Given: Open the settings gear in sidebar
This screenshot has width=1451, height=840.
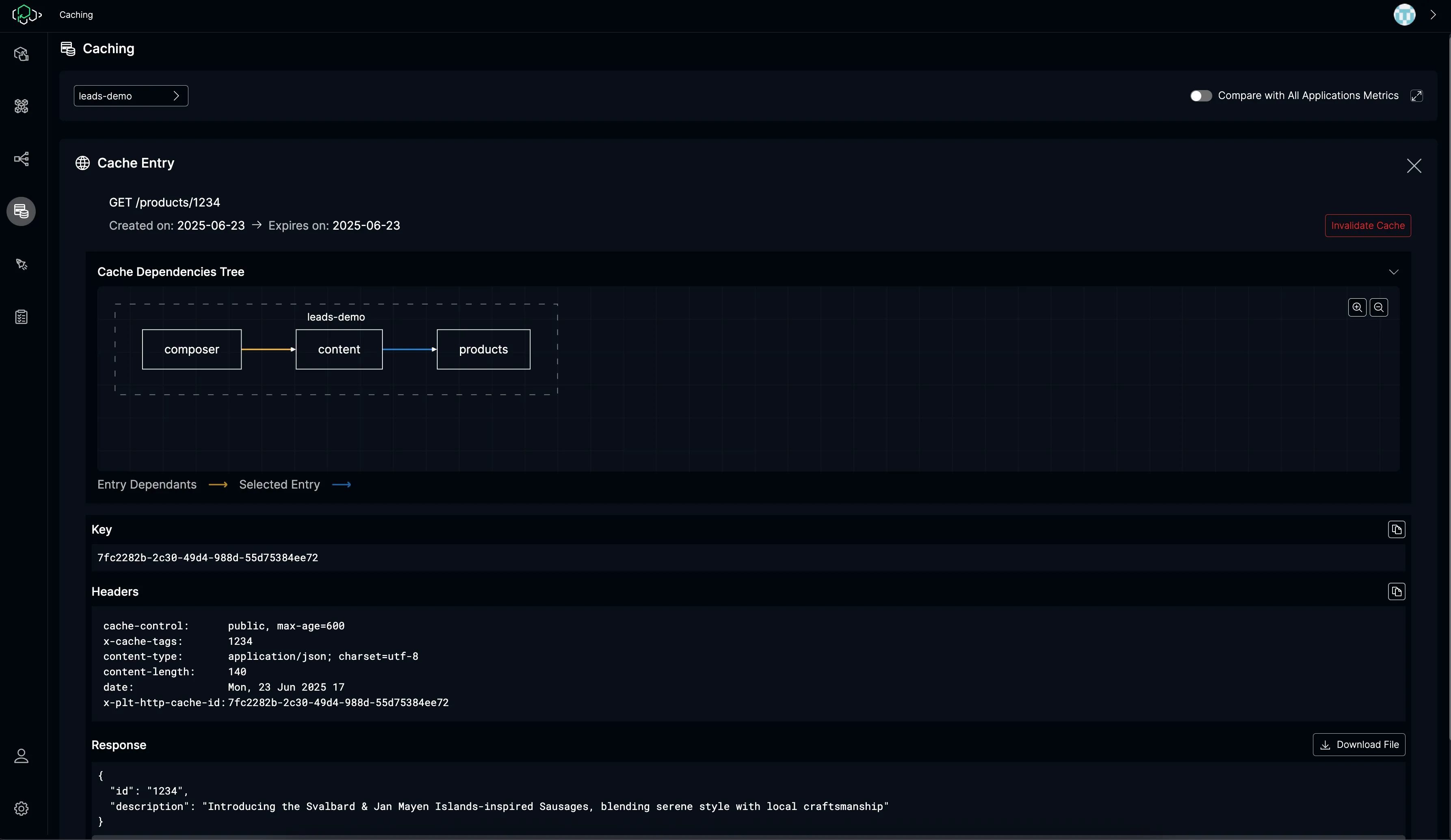Looking at the screenshot, I should (21, 808).
